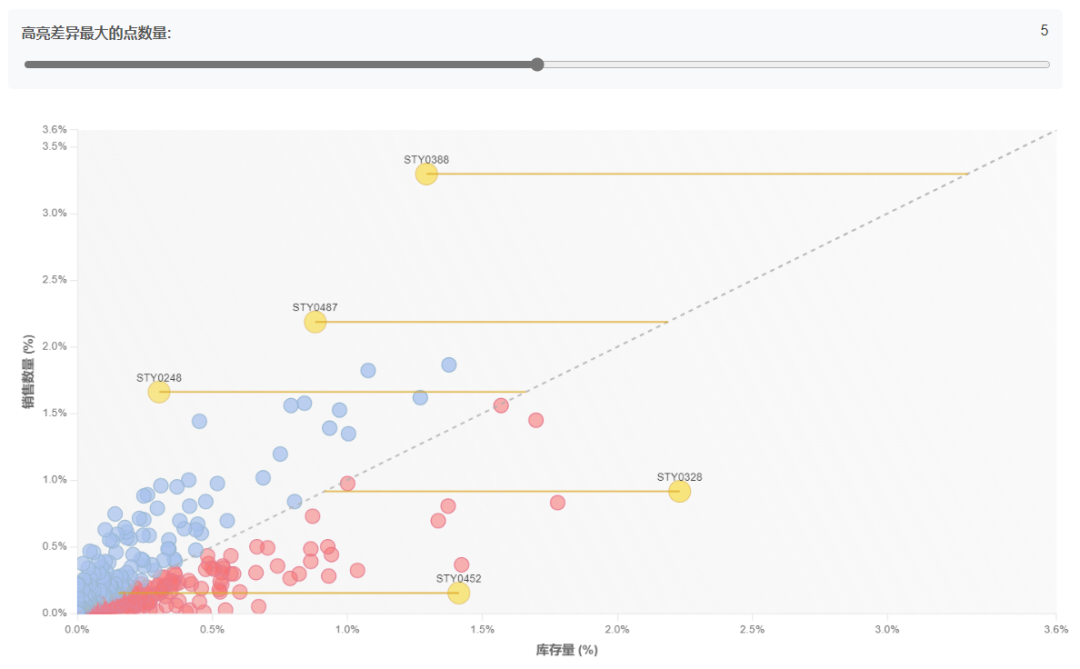Select the yellow STY0388 data point
This screenshot has width=1080, height=669.
(426, 174)
